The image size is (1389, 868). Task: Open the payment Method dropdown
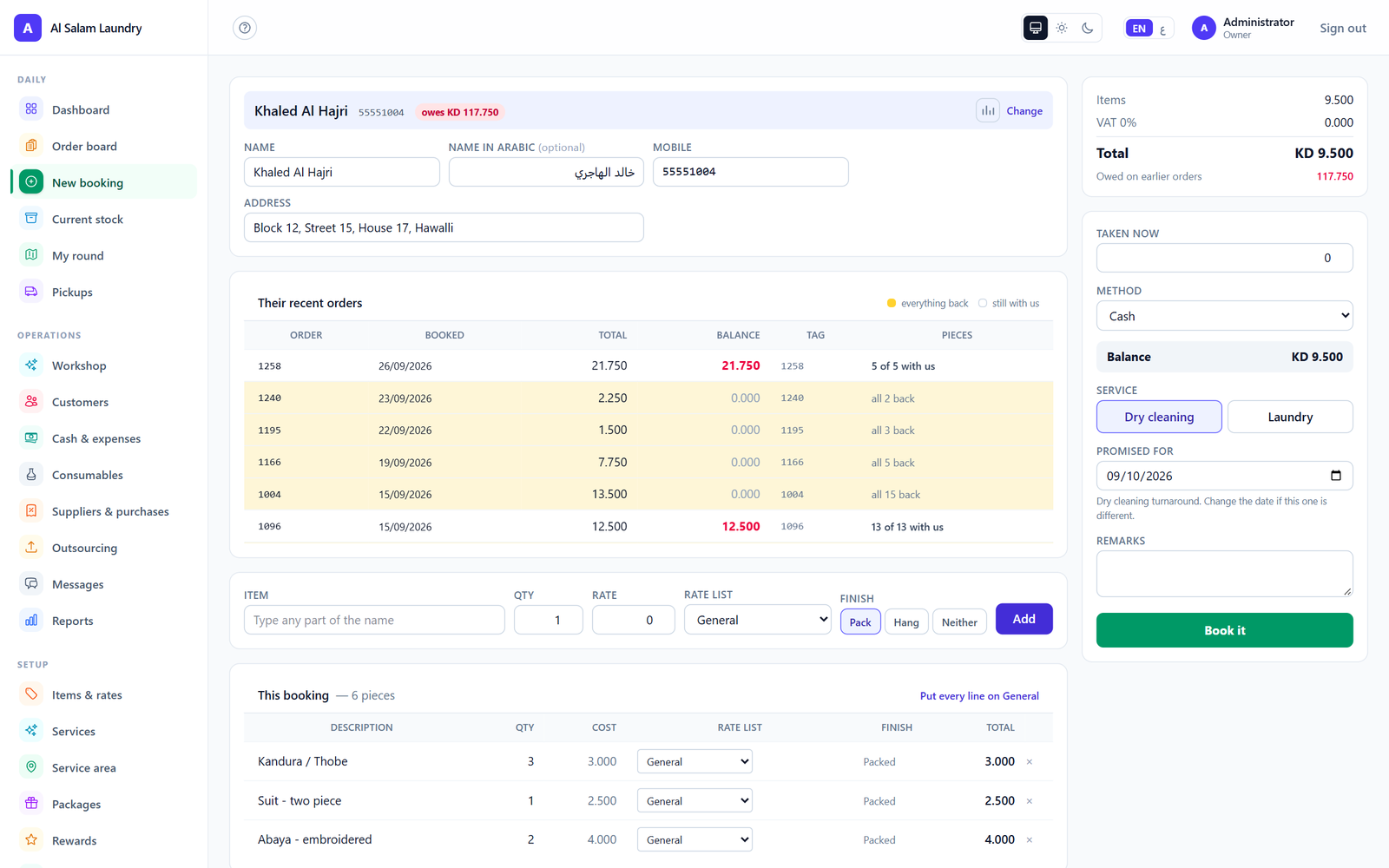click(1224, 316)
